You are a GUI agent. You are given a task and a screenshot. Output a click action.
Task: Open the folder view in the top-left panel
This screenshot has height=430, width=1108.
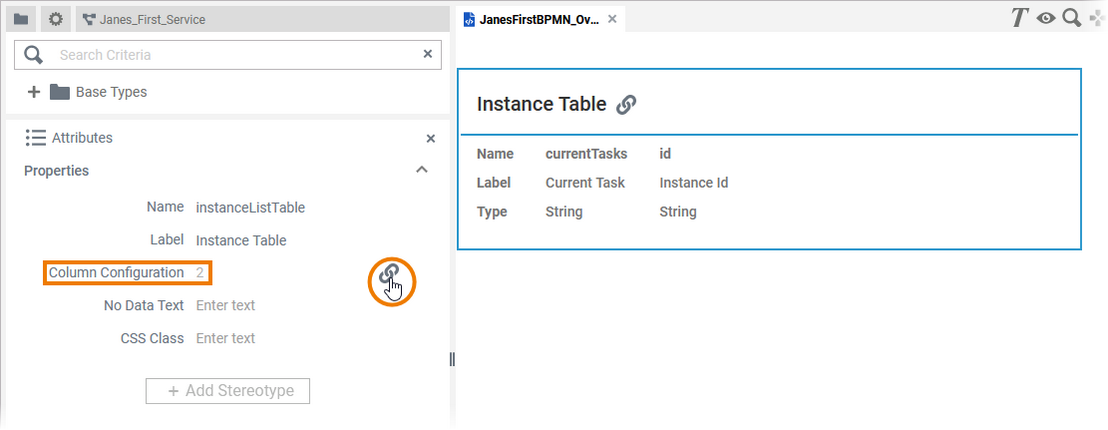click(x=21, y=19)
